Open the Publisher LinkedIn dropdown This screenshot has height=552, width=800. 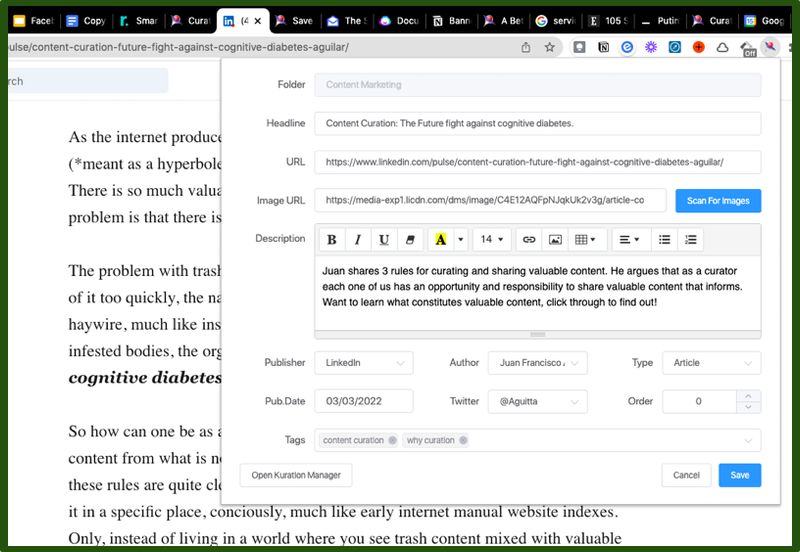click(x=364, y=363)
